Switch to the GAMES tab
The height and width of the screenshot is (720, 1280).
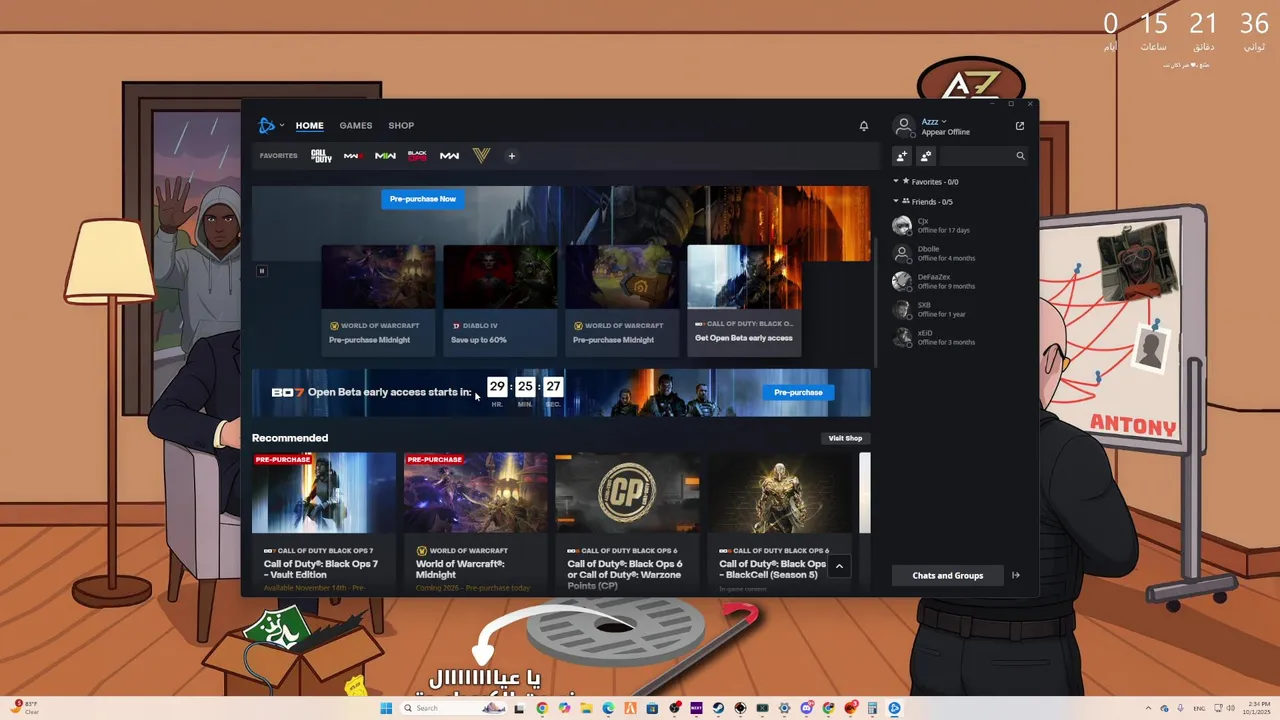(355, 125)
